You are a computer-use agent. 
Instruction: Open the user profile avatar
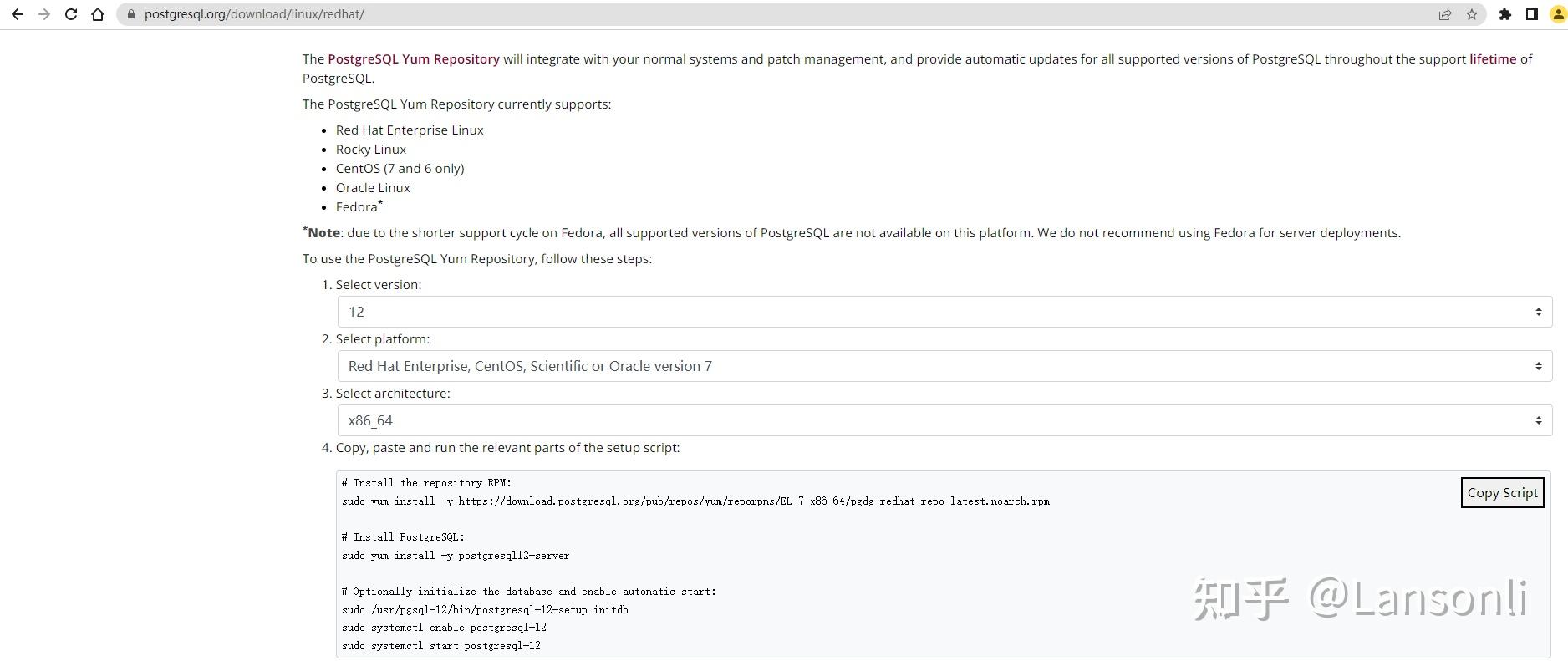pos(1559,14)
